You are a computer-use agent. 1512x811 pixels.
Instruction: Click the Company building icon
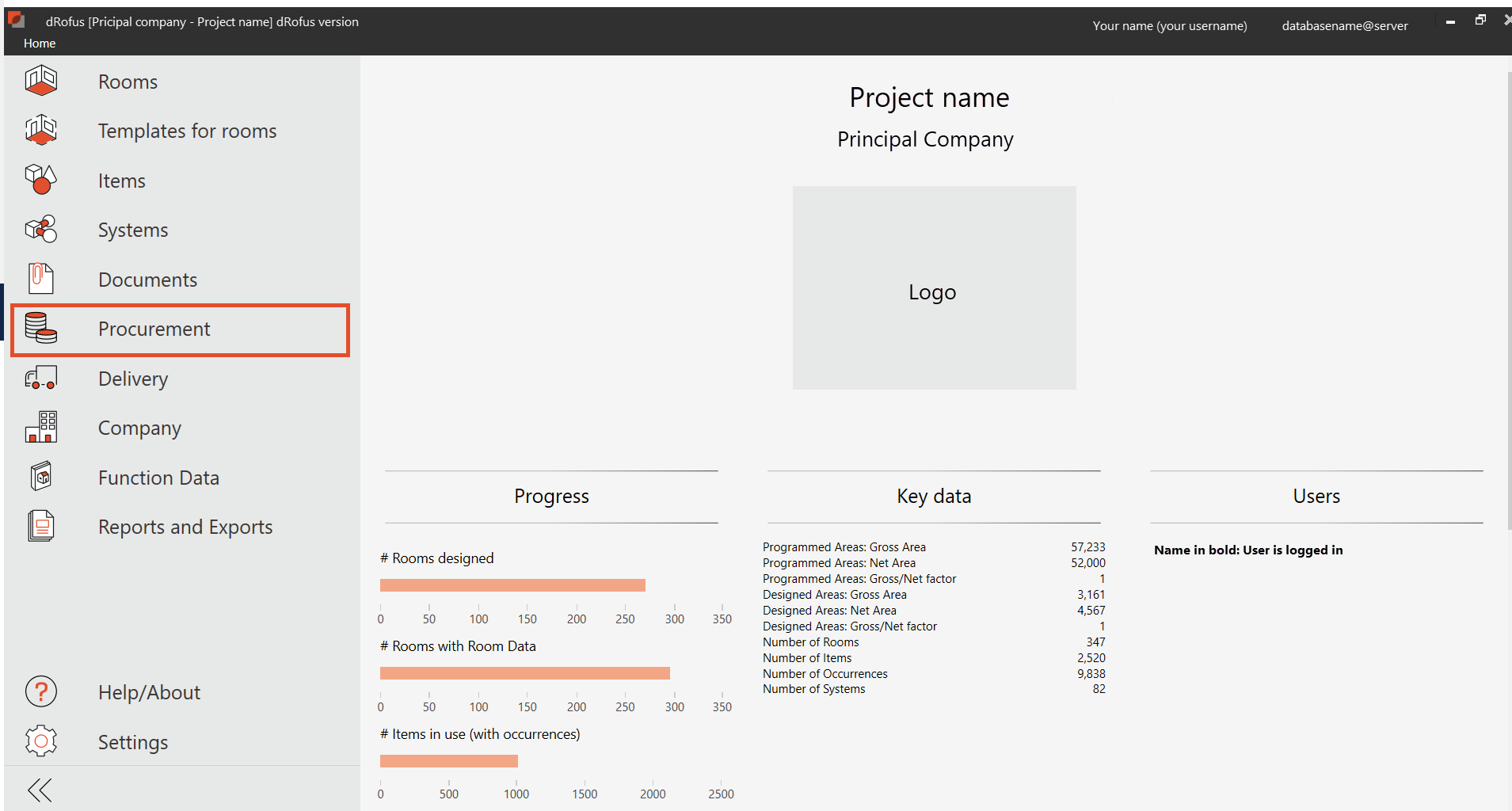click(41, 427)
